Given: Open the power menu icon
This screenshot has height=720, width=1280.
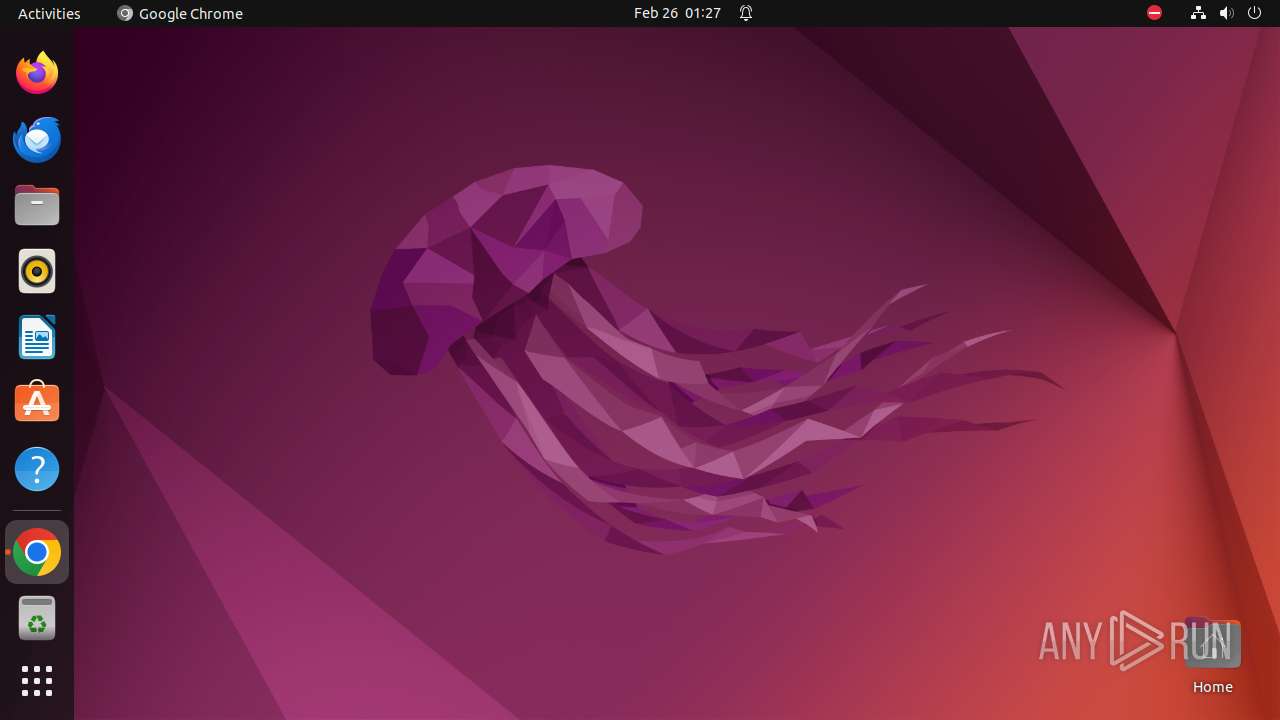Looking at the screenshot, I should [1255, 13].
